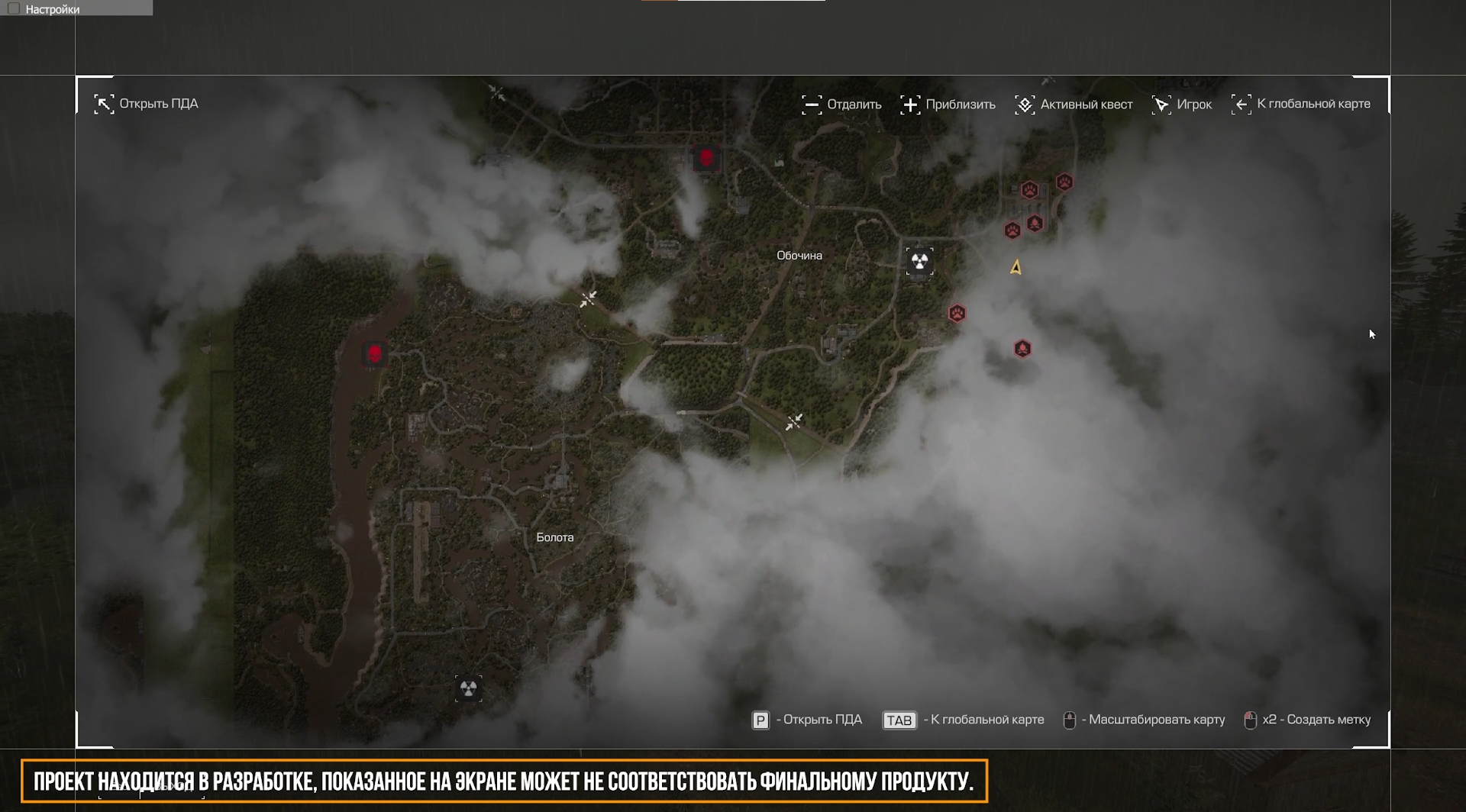The width and height of the screenshot is (1466, 812).
Task: Select paw marker just above the player arrow
Action: (x=1012, y=230)
